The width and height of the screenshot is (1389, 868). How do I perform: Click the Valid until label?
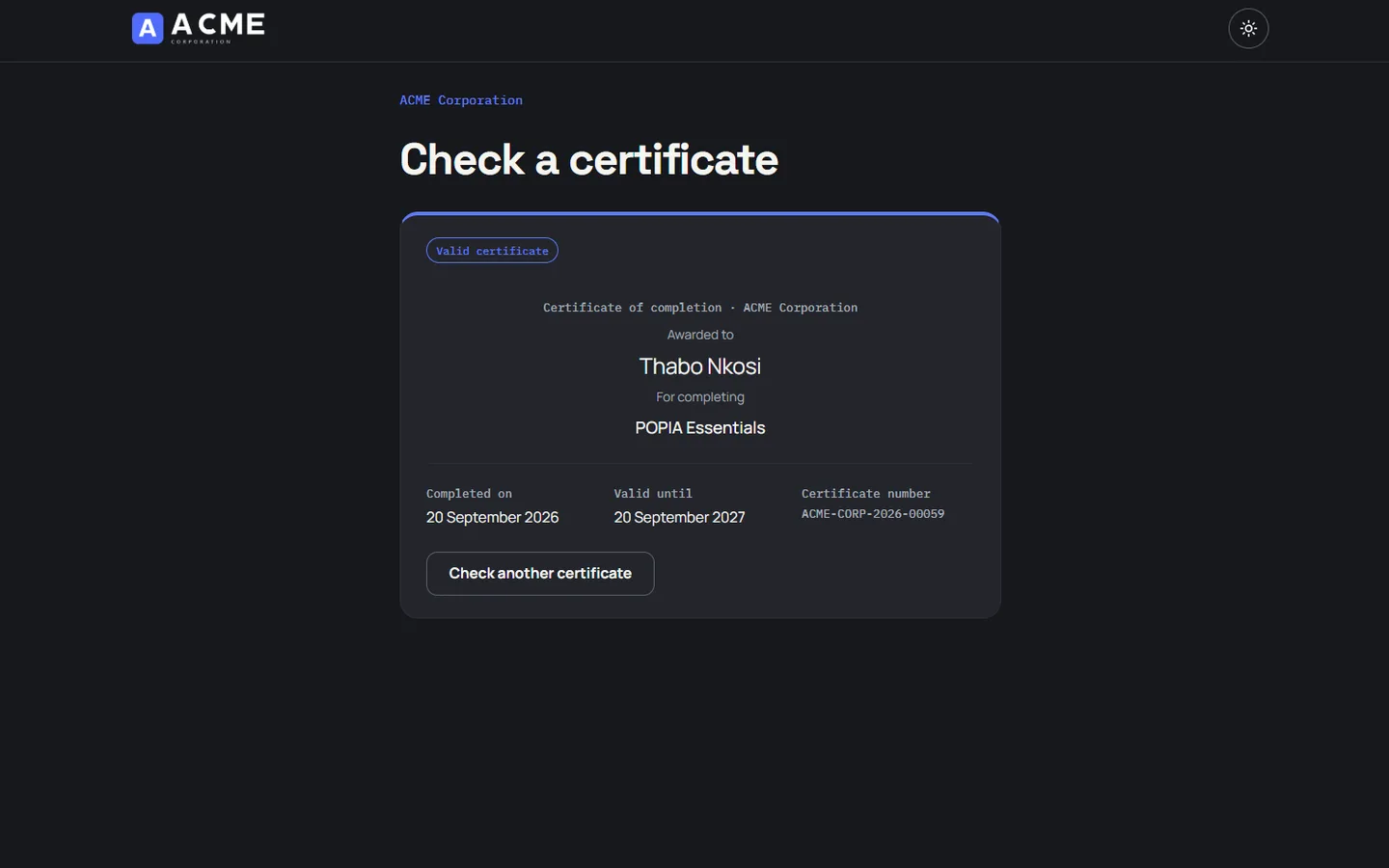tap(653, 494)
